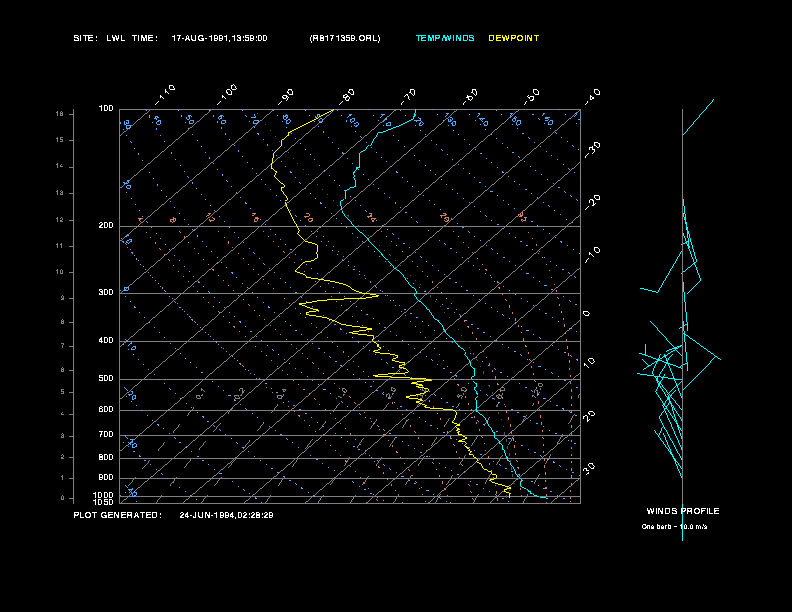Click the yellow 'DEWPOINT' legend label

514,38
